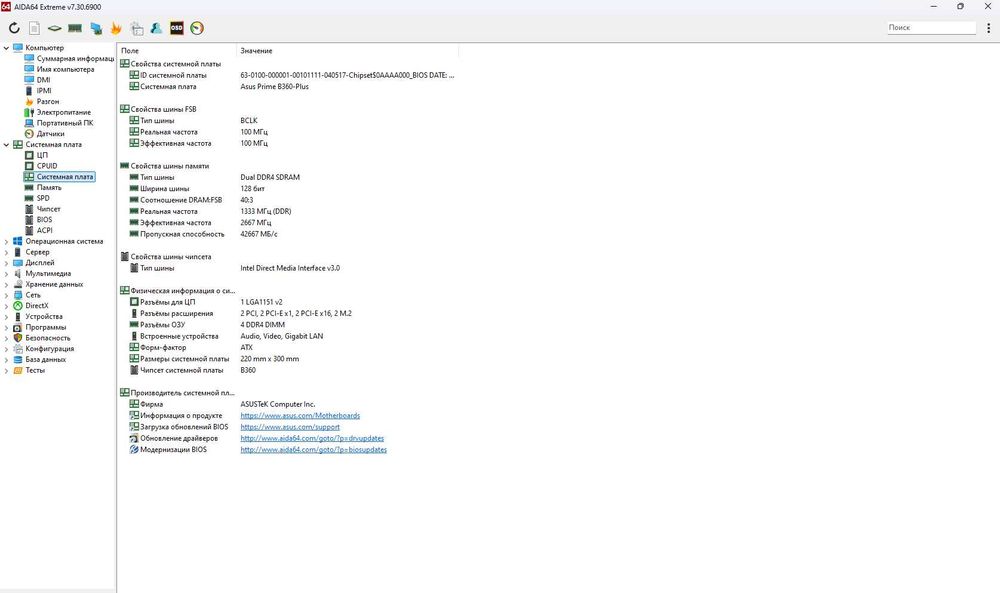Image resolution: width=1000 pixels, height=593 pixels.
Task: Select Устройства in the tree
Action: 44,317
